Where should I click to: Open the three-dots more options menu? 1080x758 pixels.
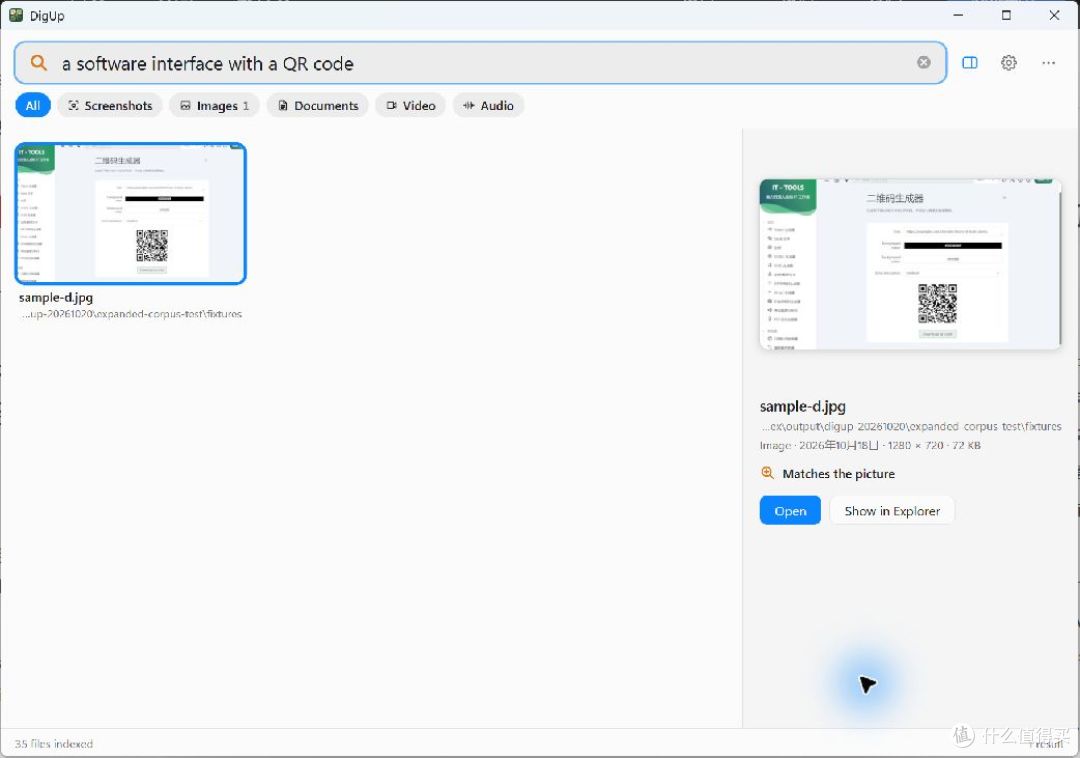pos(1048,63)
